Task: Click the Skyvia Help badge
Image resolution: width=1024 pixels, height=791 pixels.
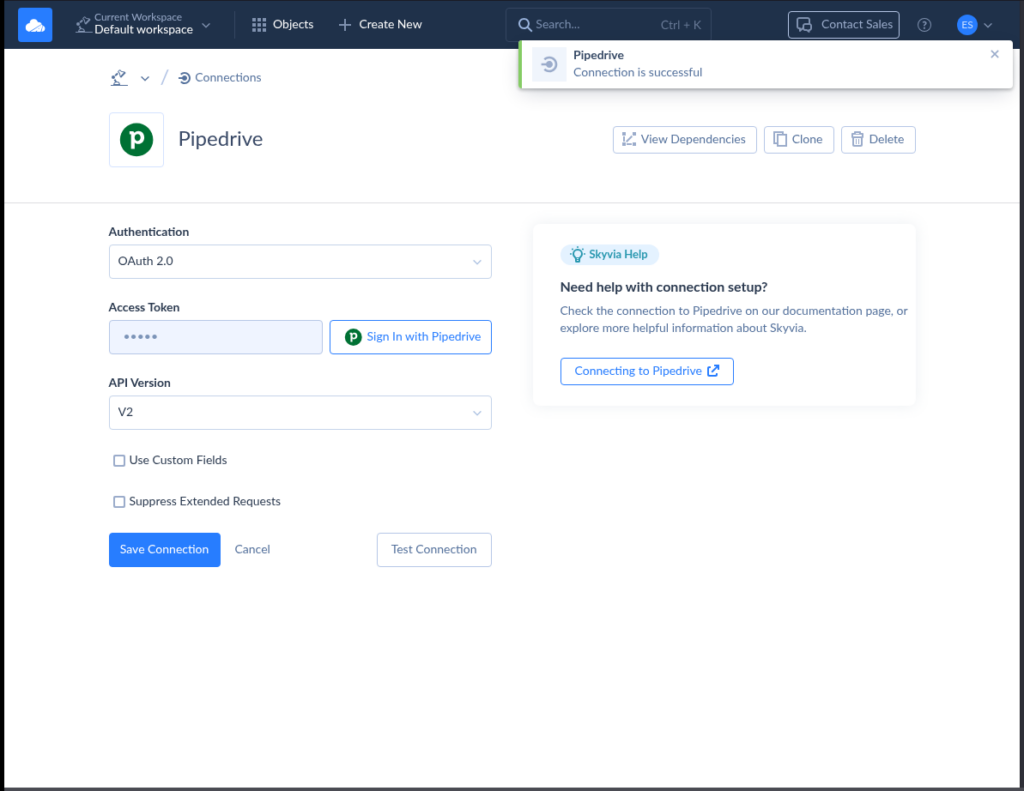Action: (609, 255)
